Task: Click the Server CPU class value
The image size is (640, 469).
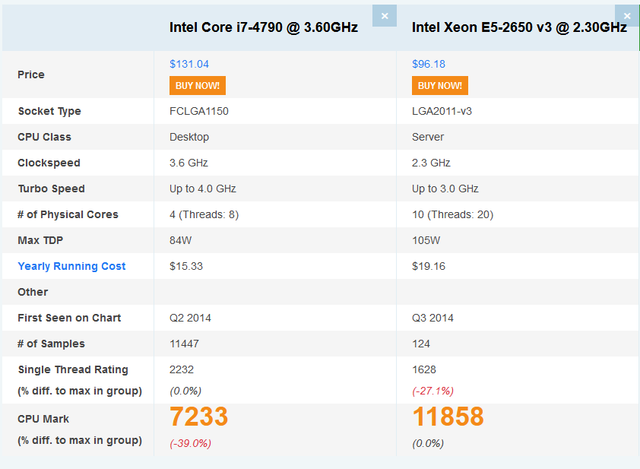Action: click(428, 137)
